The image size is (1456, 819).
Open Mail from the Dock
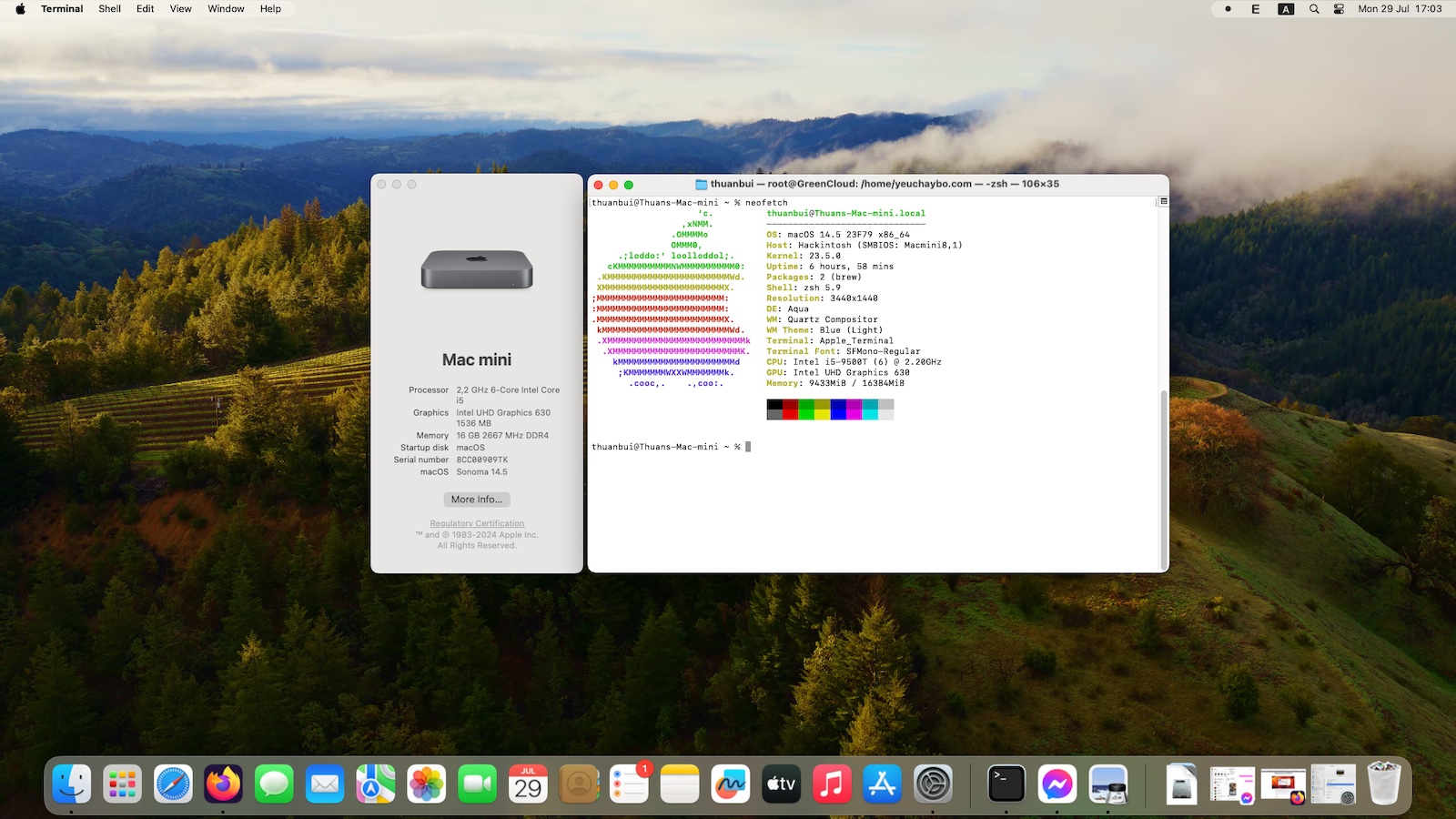pyautogui.click(x=326, y=783)
